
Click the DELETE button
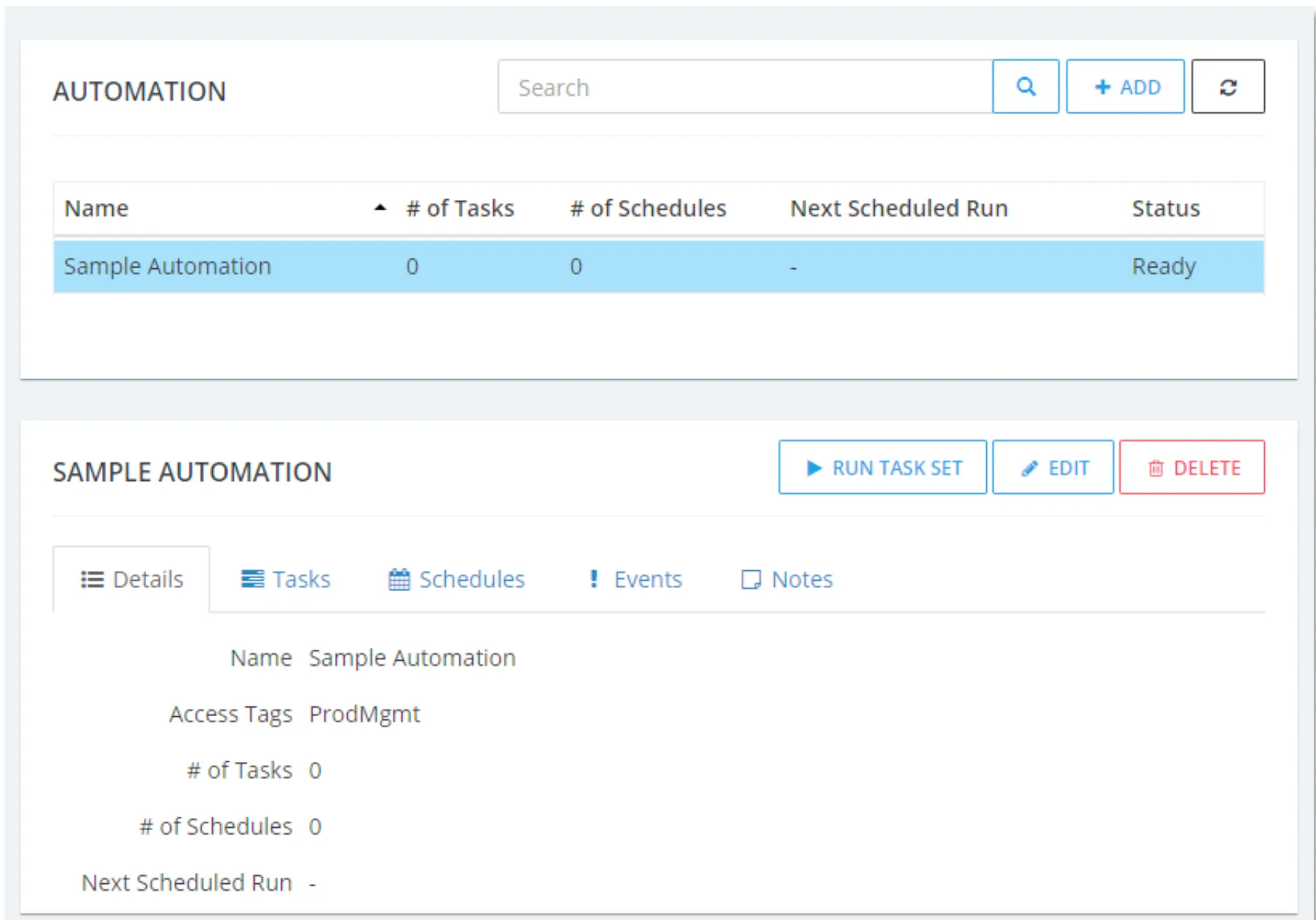[x=1192, y=467]
